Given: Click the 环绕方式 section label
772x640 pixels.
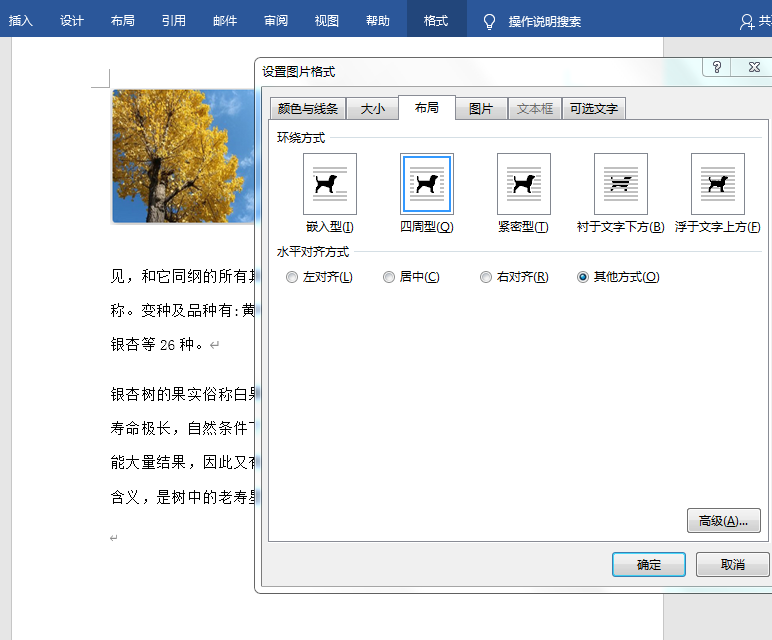Looking at the screenshot, I should (x=301, y=138).
